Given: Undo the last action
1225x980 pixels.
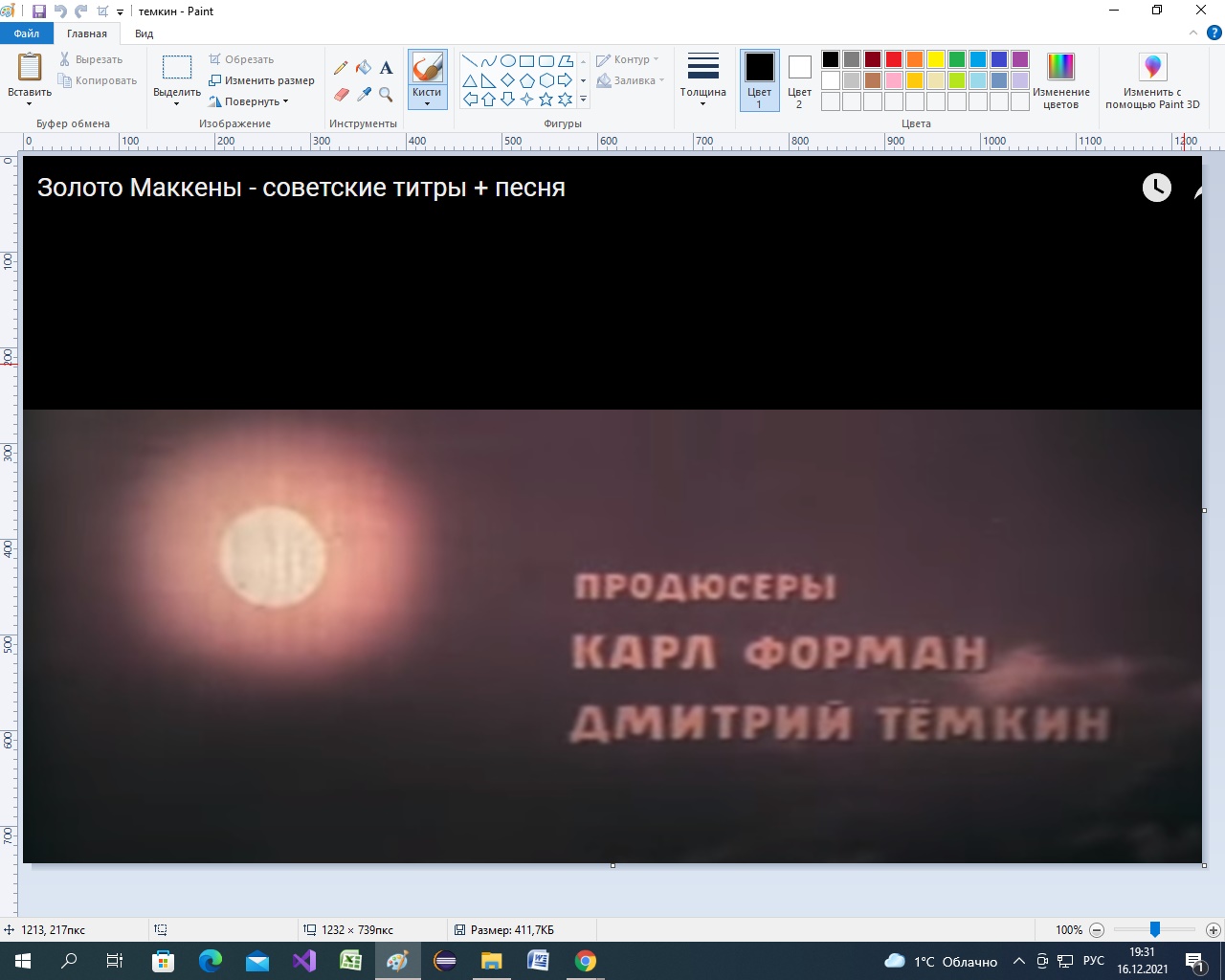Looking at the screenshot, I should tap(60, 11).
